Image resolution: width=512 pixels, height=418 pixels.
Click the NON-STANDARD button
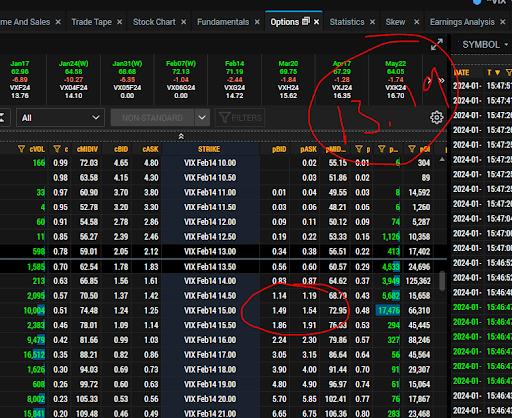point(152,118)
